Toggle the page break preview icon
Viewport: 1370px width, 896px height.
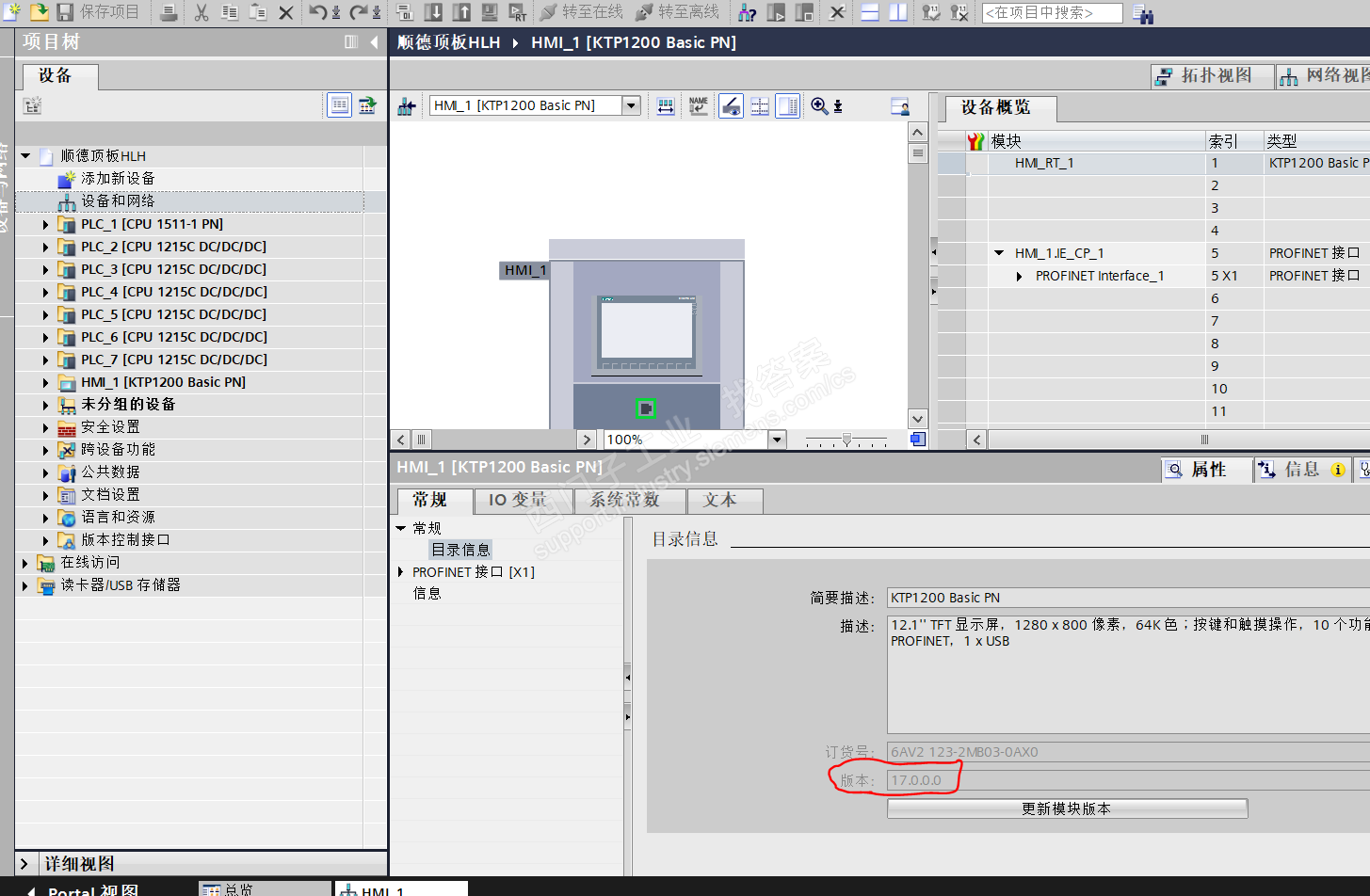(x=760, y=106)
